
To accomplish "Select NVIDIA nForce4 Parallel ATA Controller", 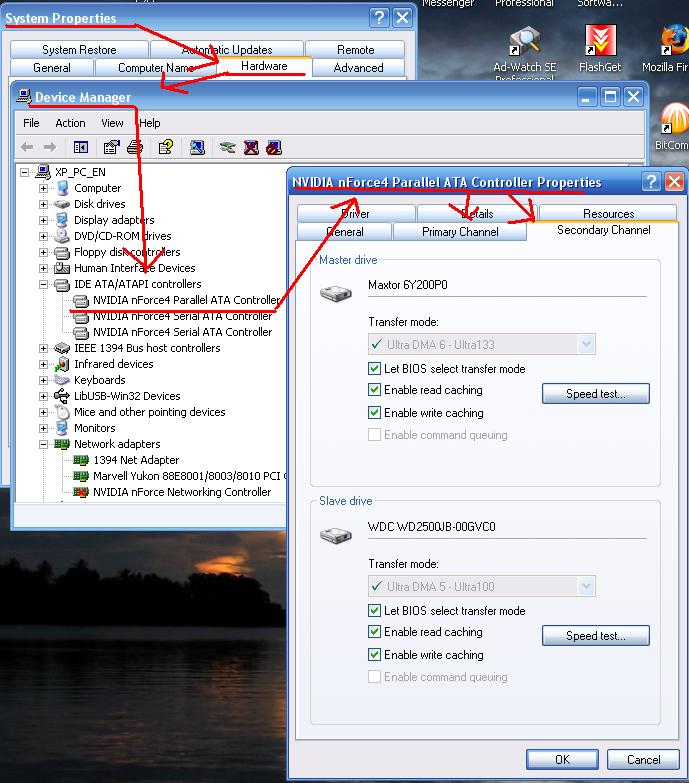I will coord(186,300).
